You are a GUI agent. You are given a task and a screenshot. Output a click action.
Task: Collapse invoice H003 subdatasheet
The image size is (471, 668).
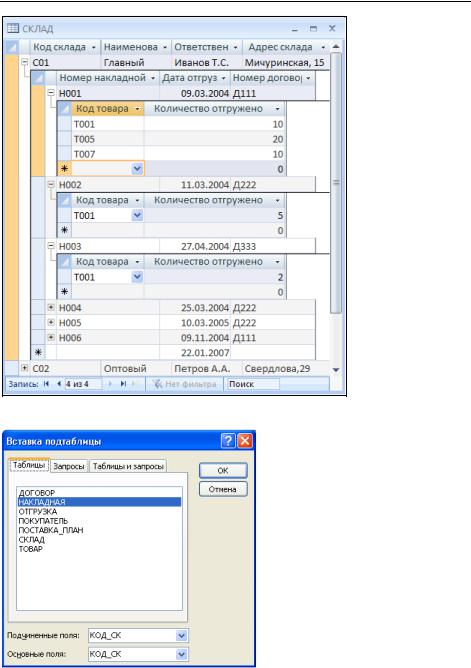click(x=51, y=246)
